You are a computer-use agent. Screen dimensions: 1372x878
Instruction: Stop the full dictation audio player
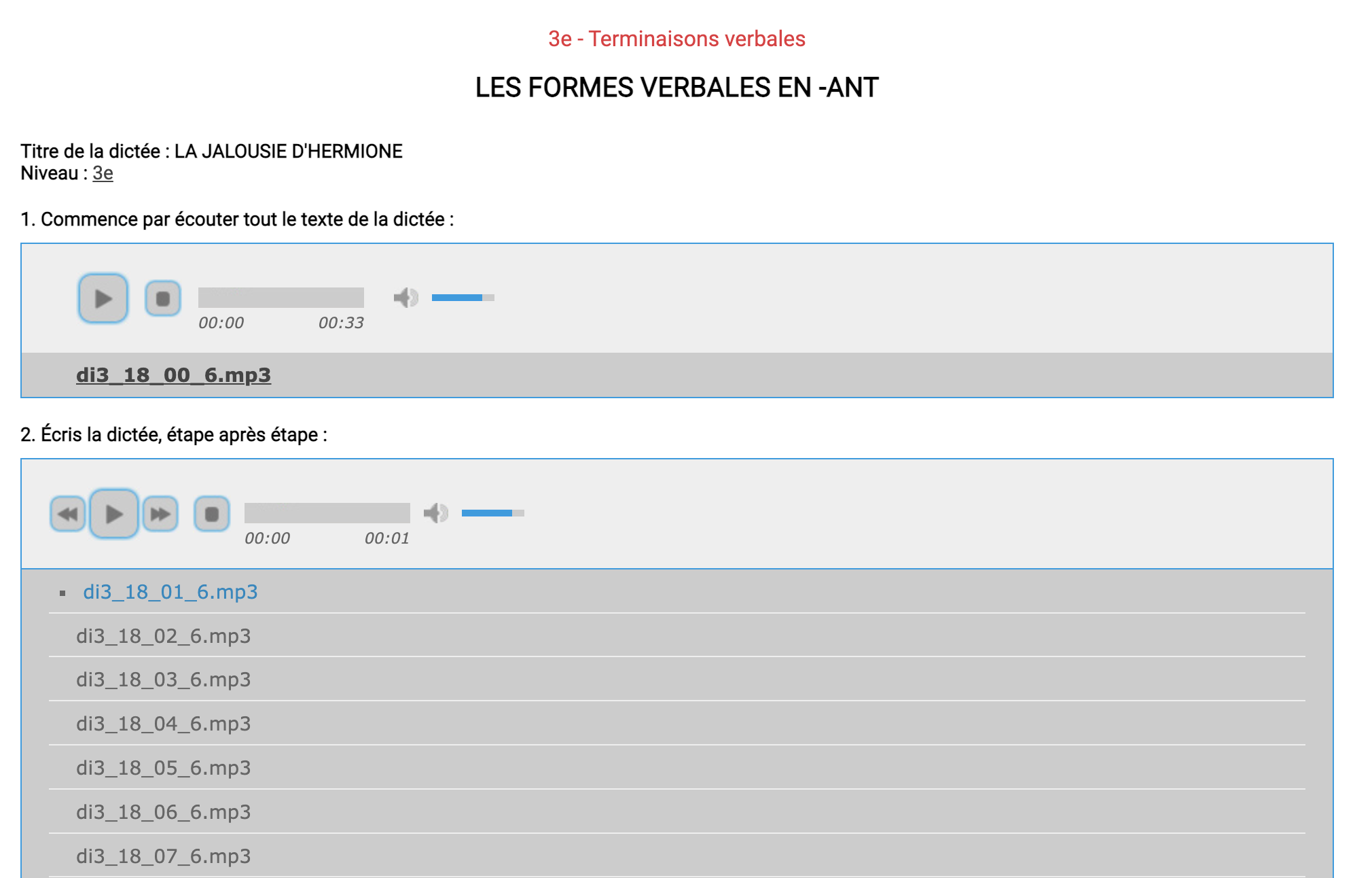163,298
